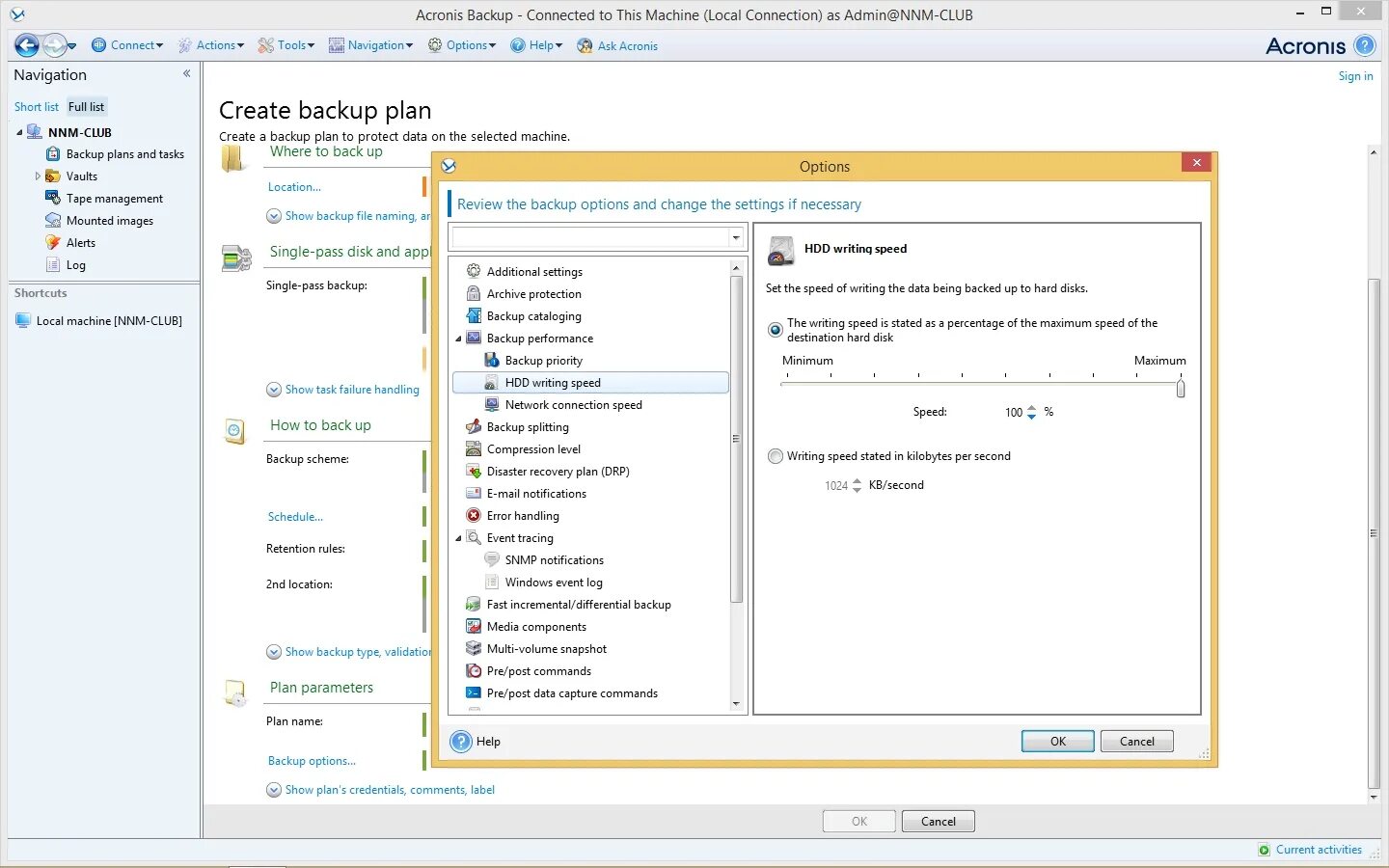Open the Navigation menu in toolbar
This screenshot has height=868, width=1389.
click(370, 45)
